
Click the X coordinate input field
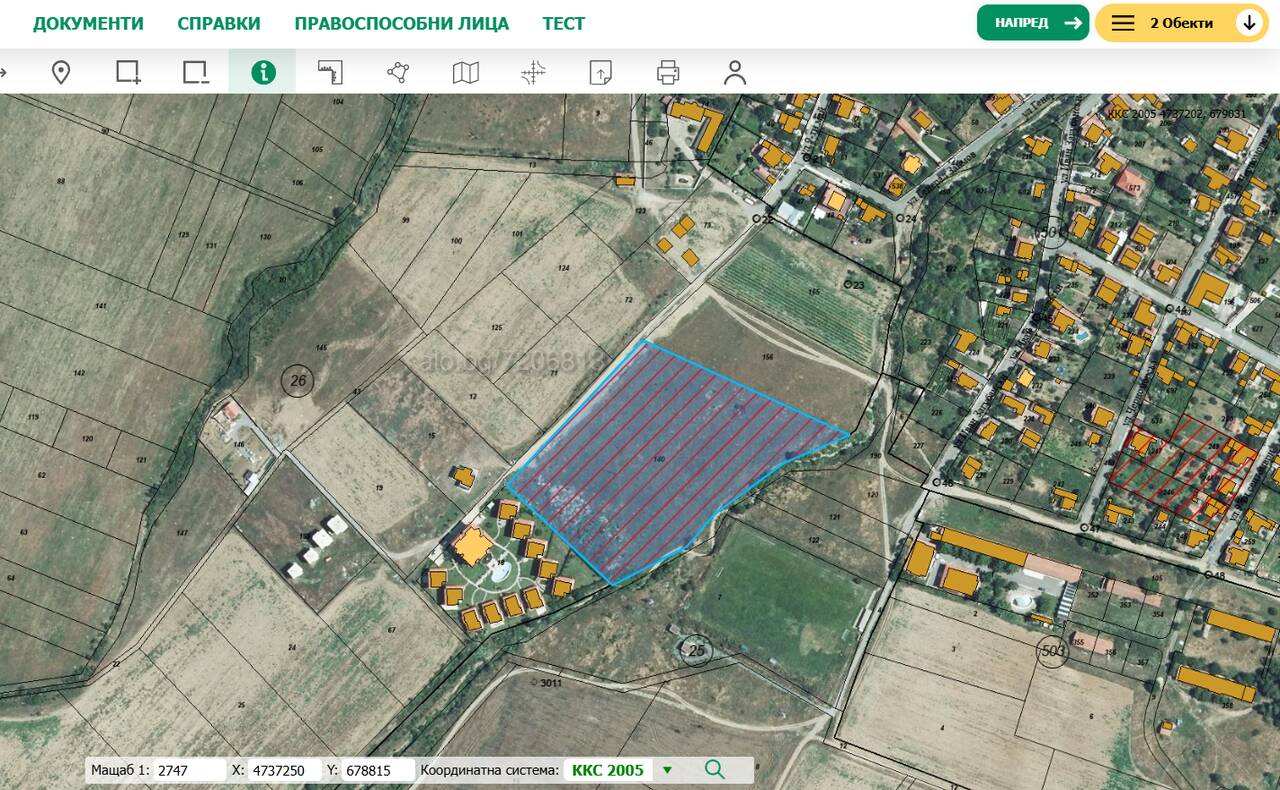284,770
